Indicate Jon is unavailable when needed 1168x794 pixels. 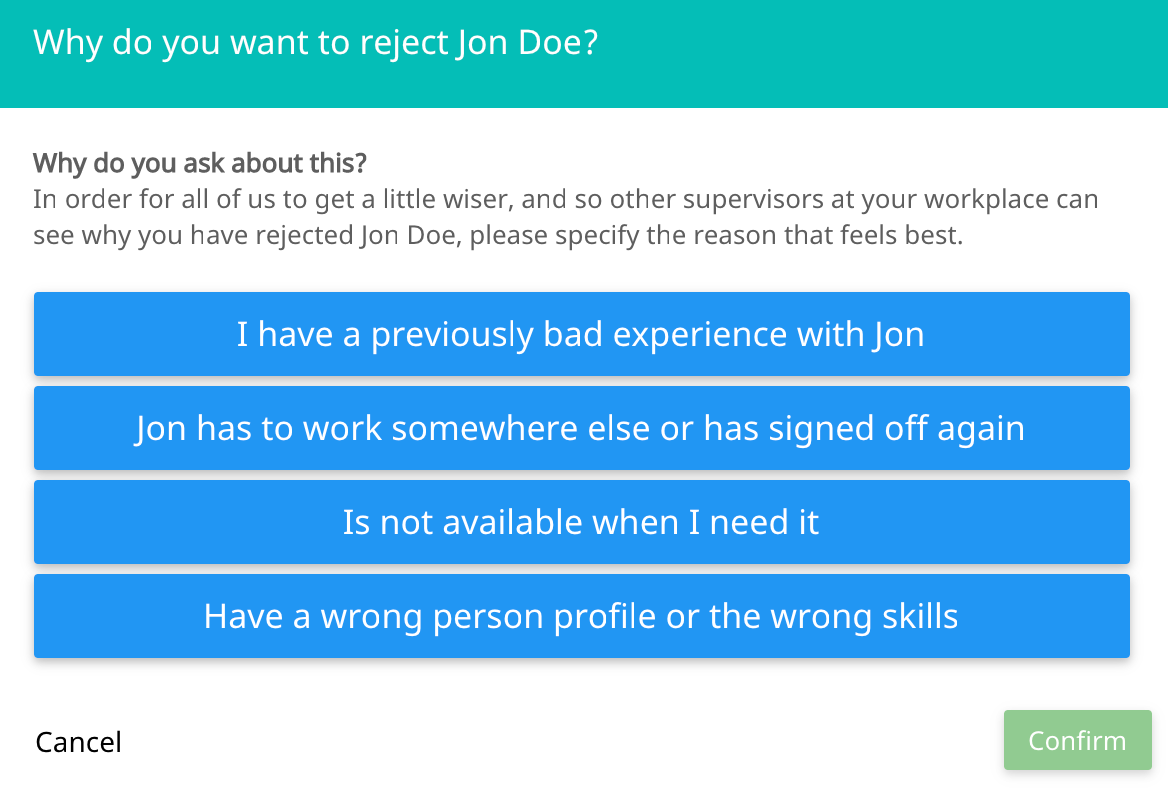(x=582, y=521)
